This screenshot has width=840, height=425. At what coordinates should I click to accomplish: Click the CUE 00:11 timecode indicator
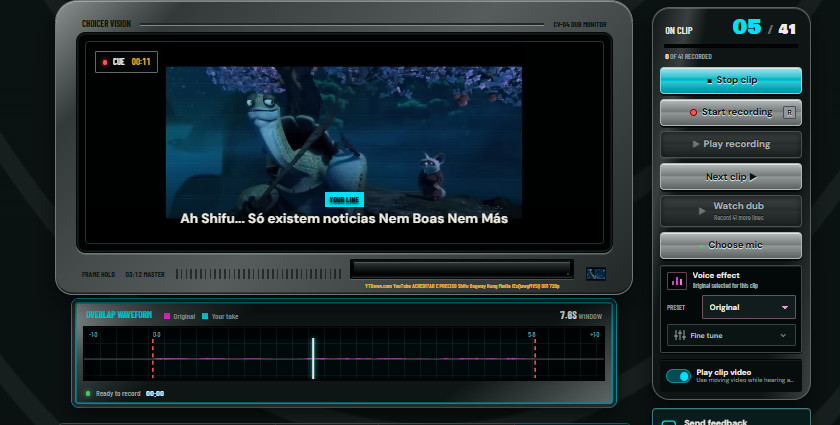(x=126, y=62)
